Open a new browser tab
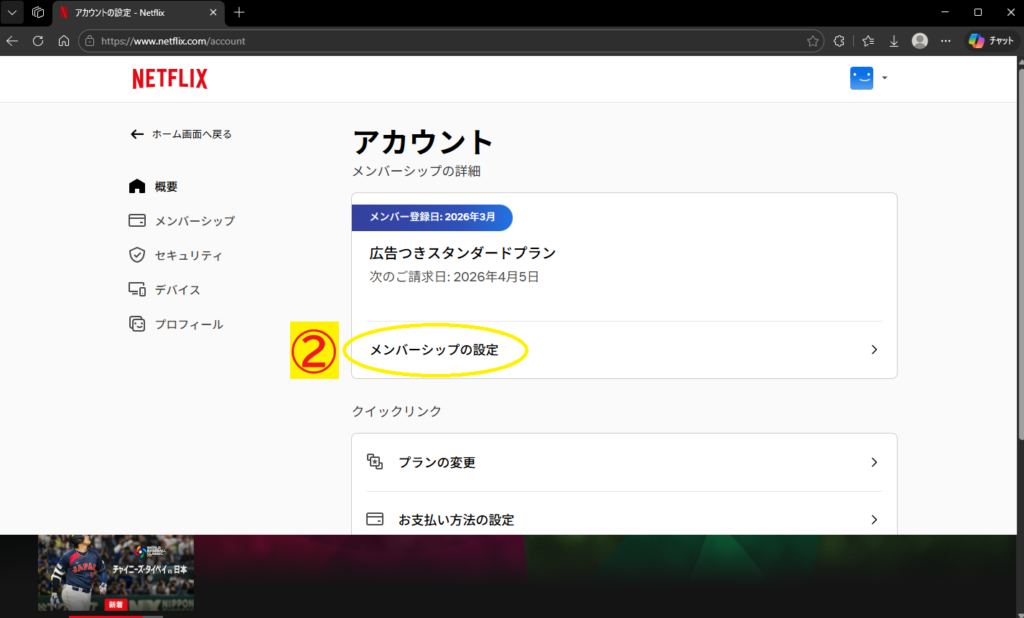The width and height of the screenshot is (1024, 618). pos(239,13)
